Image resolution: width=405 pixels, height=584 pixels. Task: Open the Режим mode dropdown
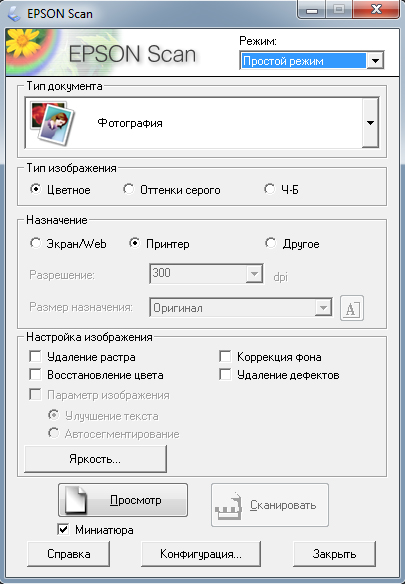(x=311, y=60)
